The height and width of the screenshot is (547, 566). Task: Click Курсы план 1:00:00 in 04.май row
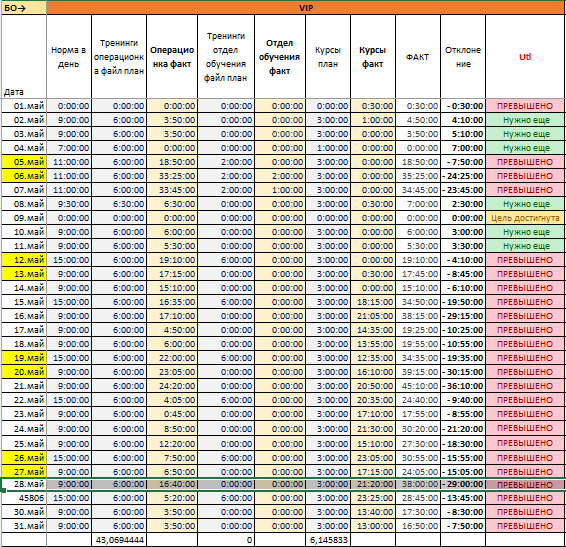[x=328, y=148]
